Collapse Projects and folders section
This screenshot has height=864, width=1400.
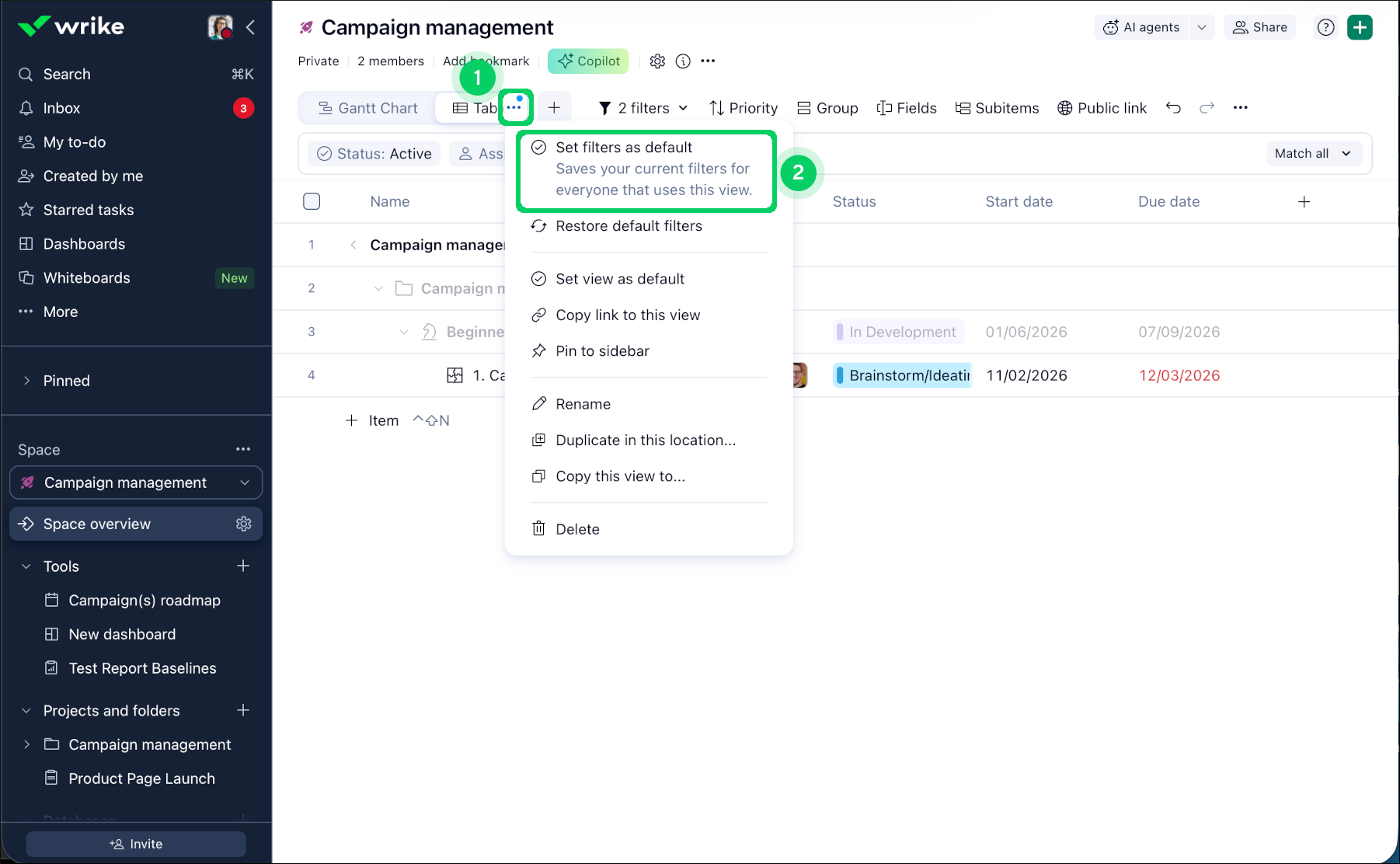[x=26, y=711]
